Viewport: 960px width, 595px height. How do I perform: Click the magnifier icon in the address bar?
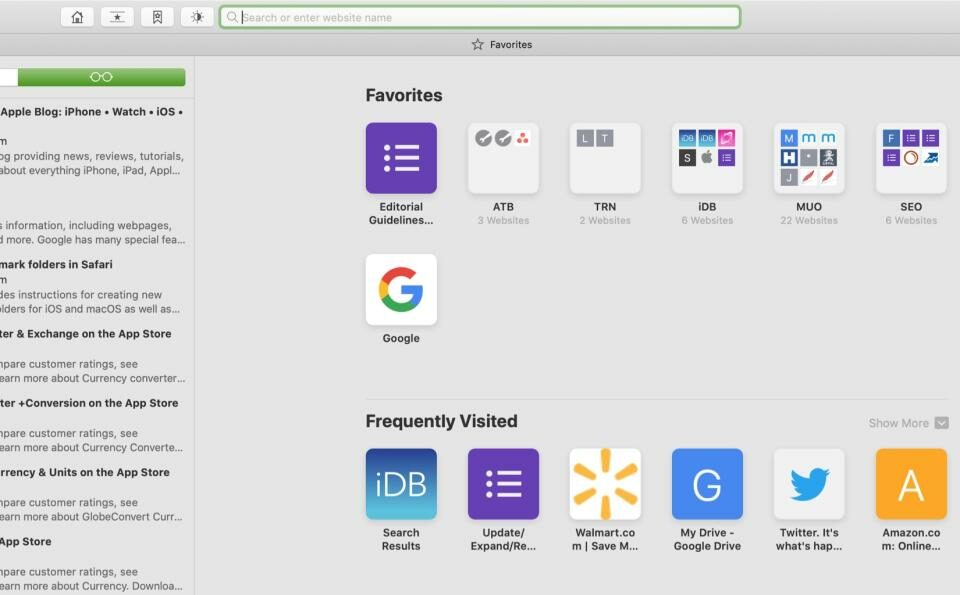tap(232, 17)
